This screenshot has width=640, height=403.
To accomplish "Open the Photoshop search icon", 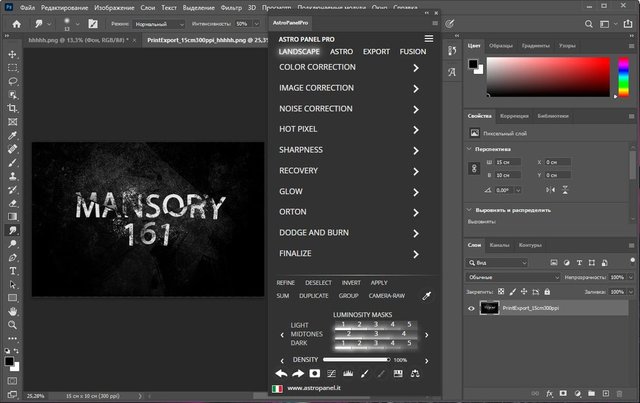I will click(589, 24).
